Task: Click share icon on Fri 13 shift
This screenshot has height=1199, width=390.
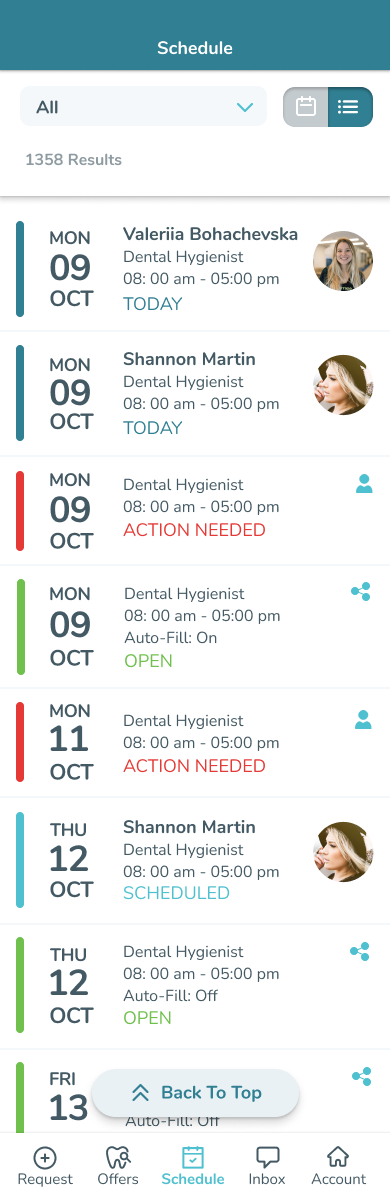Action: (x=362, y=1077)
